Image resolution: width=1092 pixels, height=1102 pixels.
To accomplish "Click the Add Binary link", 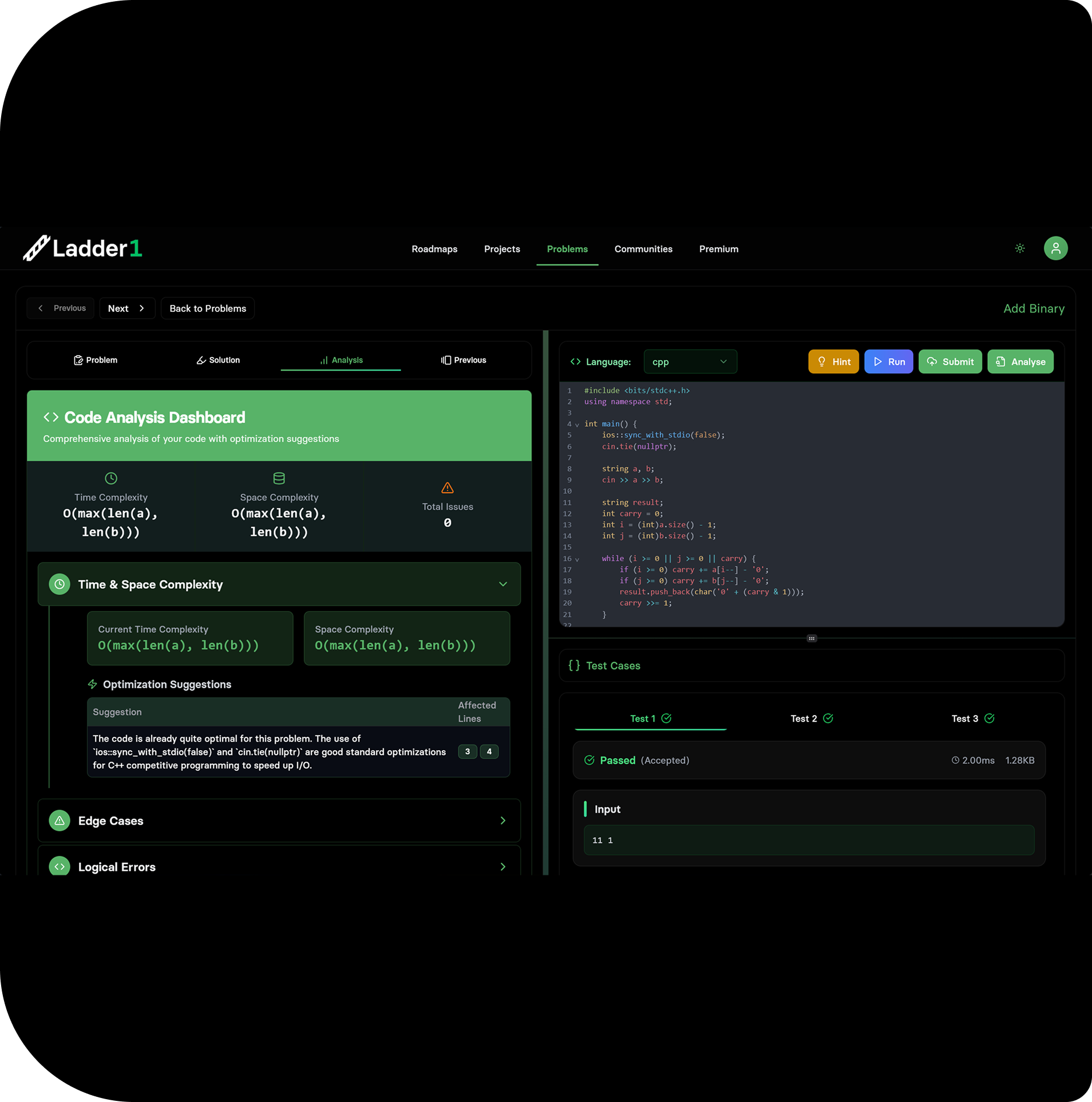I will tap(1033, 308).
